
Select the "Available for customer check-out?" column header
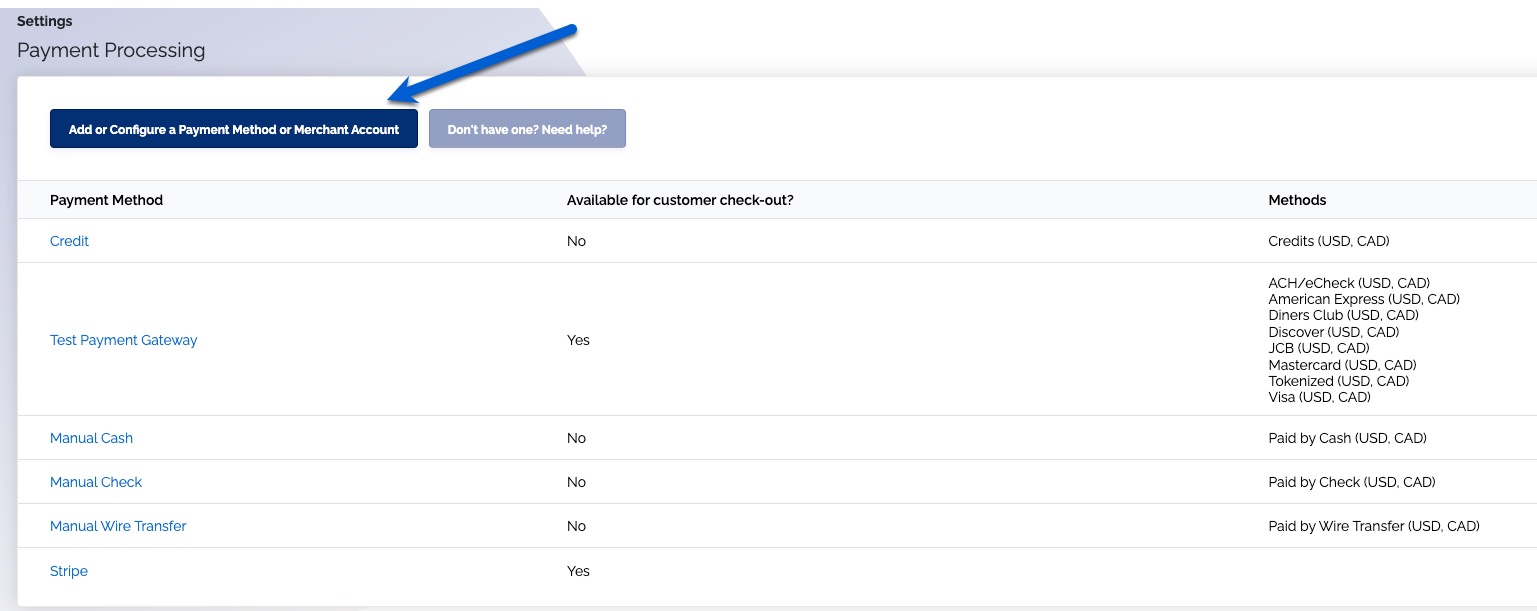coord(680,200)
